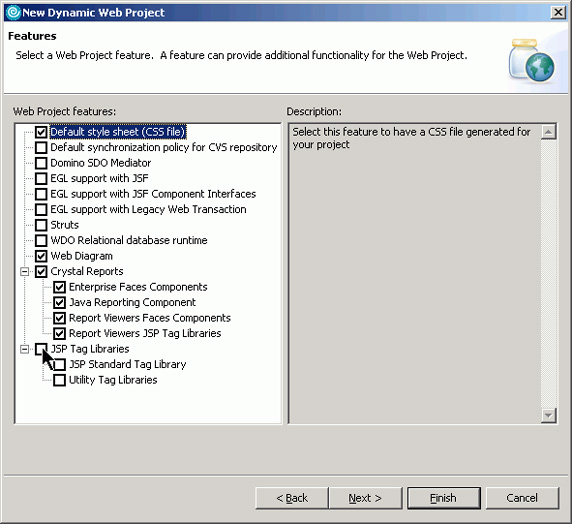This screenshot has height=524, width=572.
Task: Click the Description text area
Action: point(415,273)
